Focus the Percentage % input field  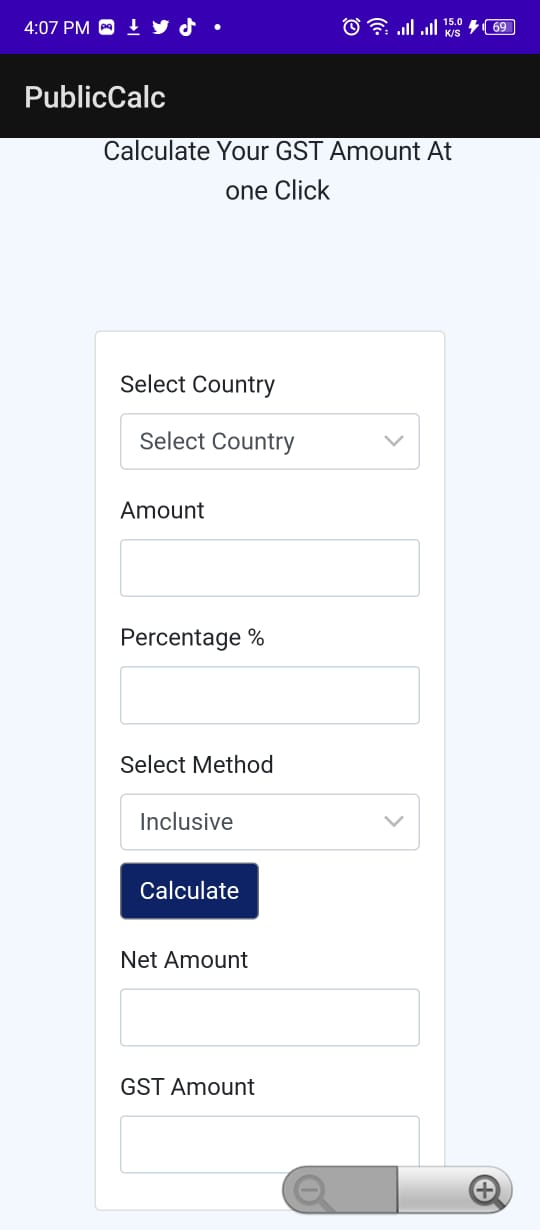(x=270, y=695)
